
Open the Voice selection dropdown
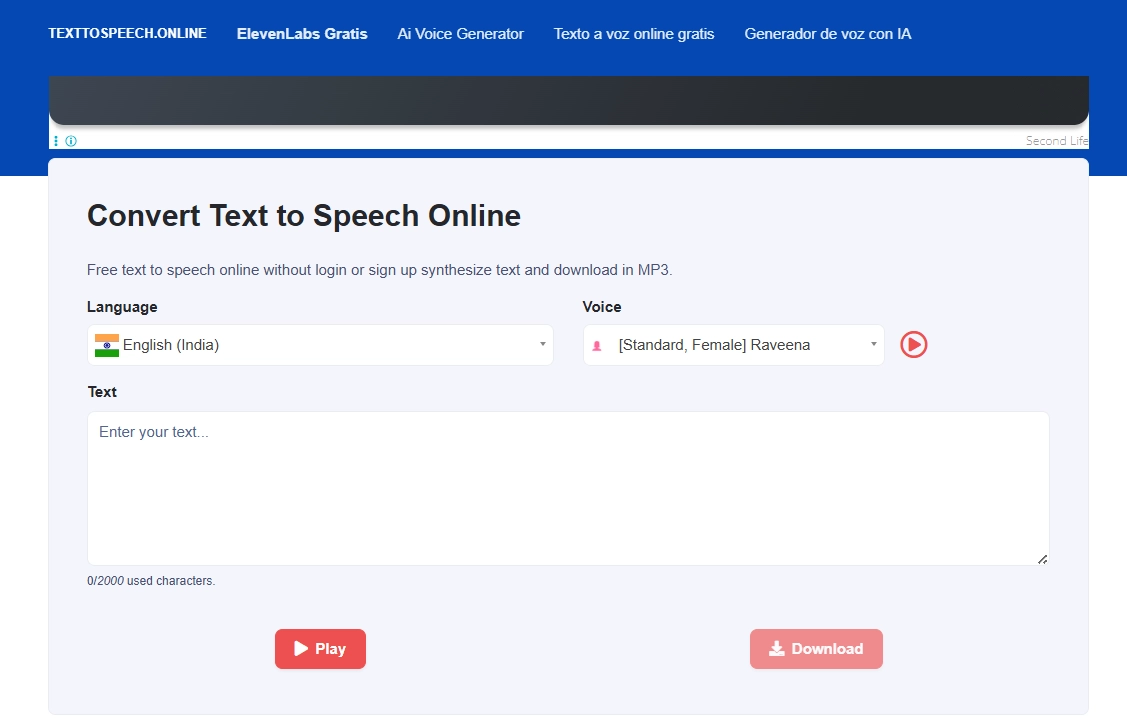pyautogui.click(x=733, y=344)
